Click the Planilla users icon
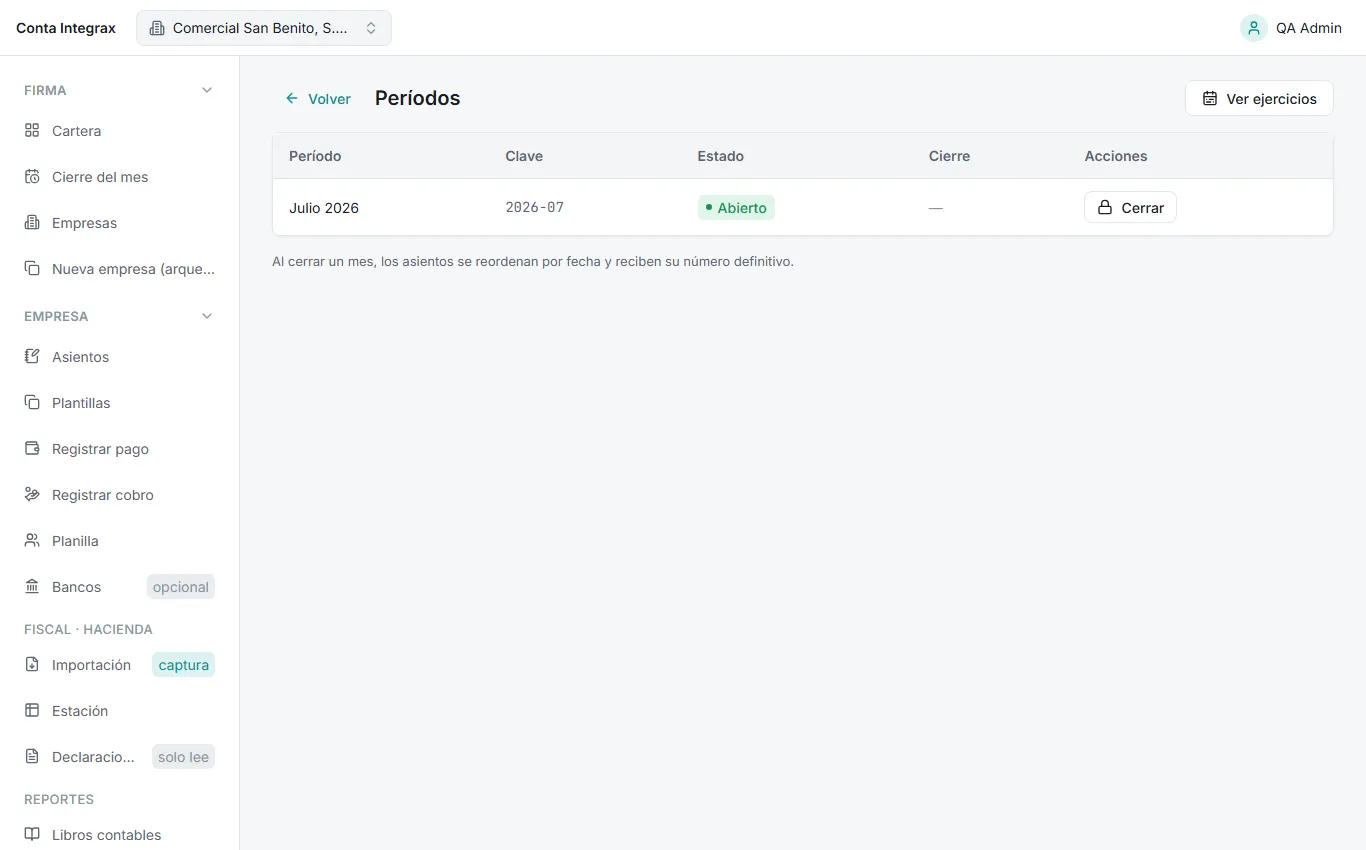Image resolution: width=1366 pixels, height=850 pixels. (32, 541)
